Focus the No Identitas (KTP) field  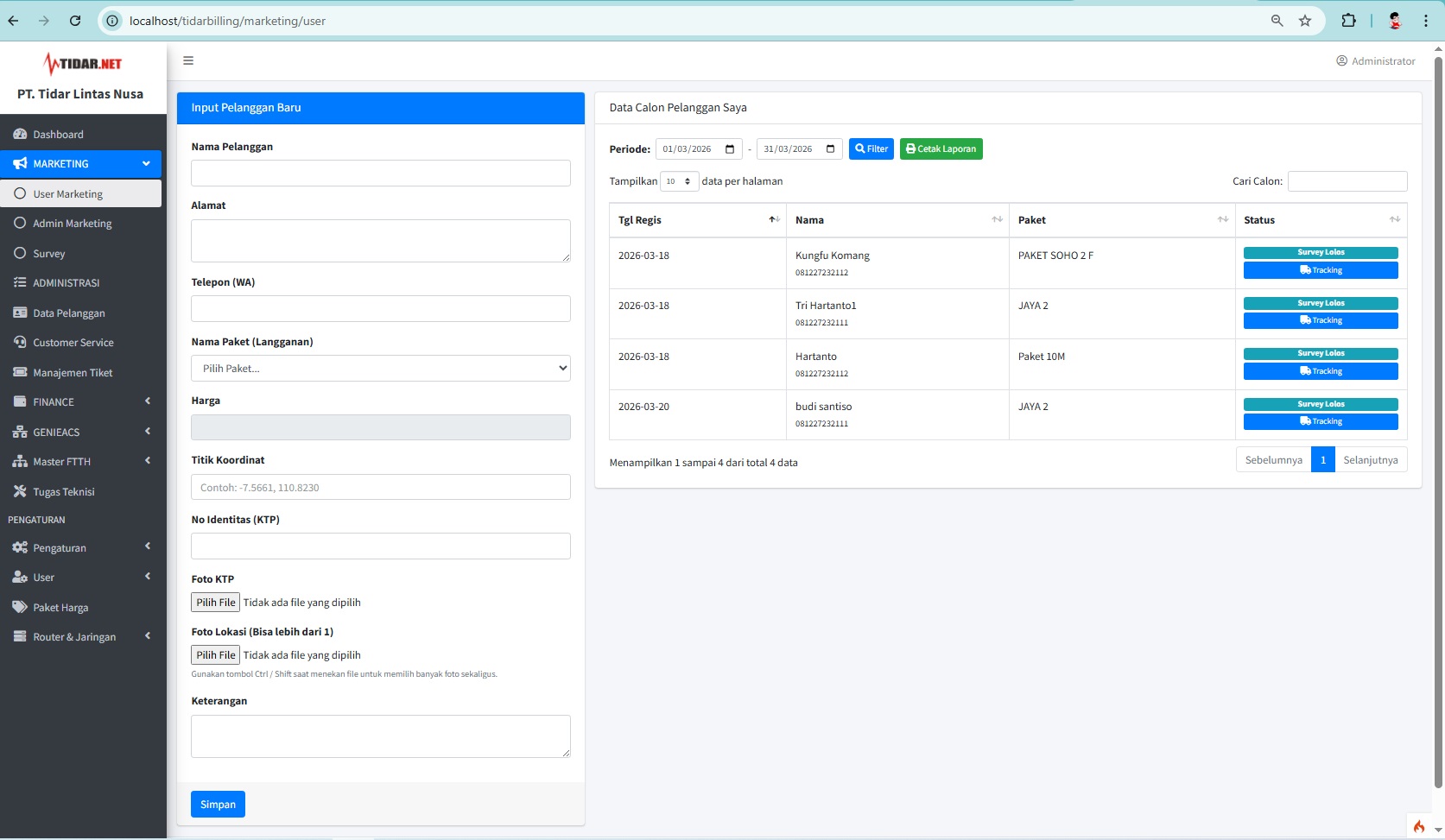pos(381,546)
